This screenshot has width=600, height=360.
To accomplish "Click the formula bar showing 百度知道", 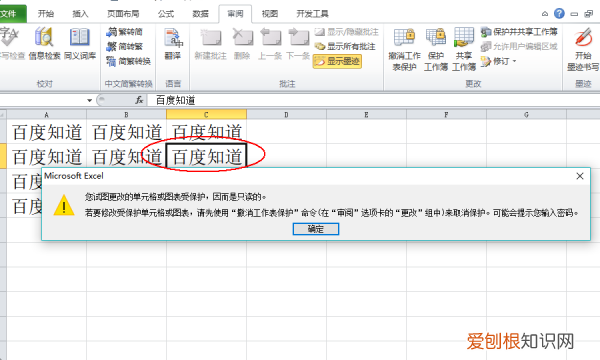I will point(373,100).
